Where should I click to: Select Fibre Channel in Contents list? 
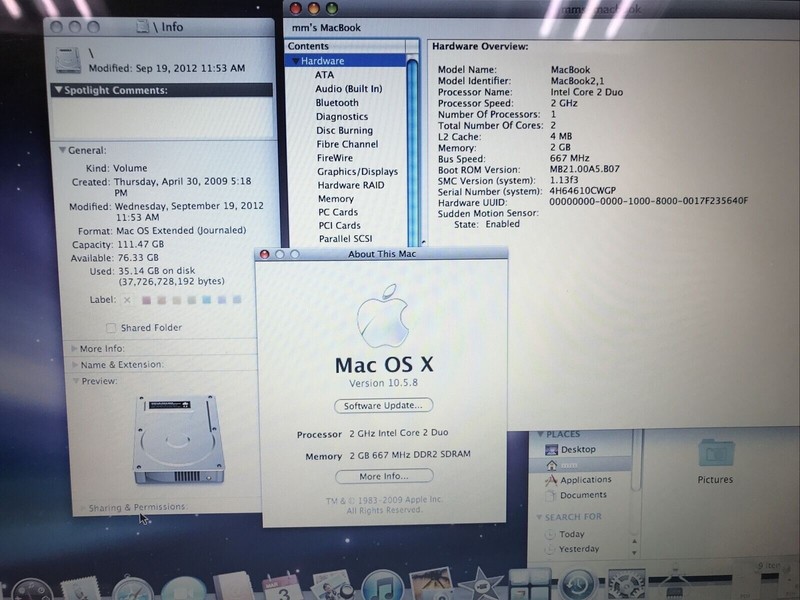pyautogui.click(x=347, y=144)
